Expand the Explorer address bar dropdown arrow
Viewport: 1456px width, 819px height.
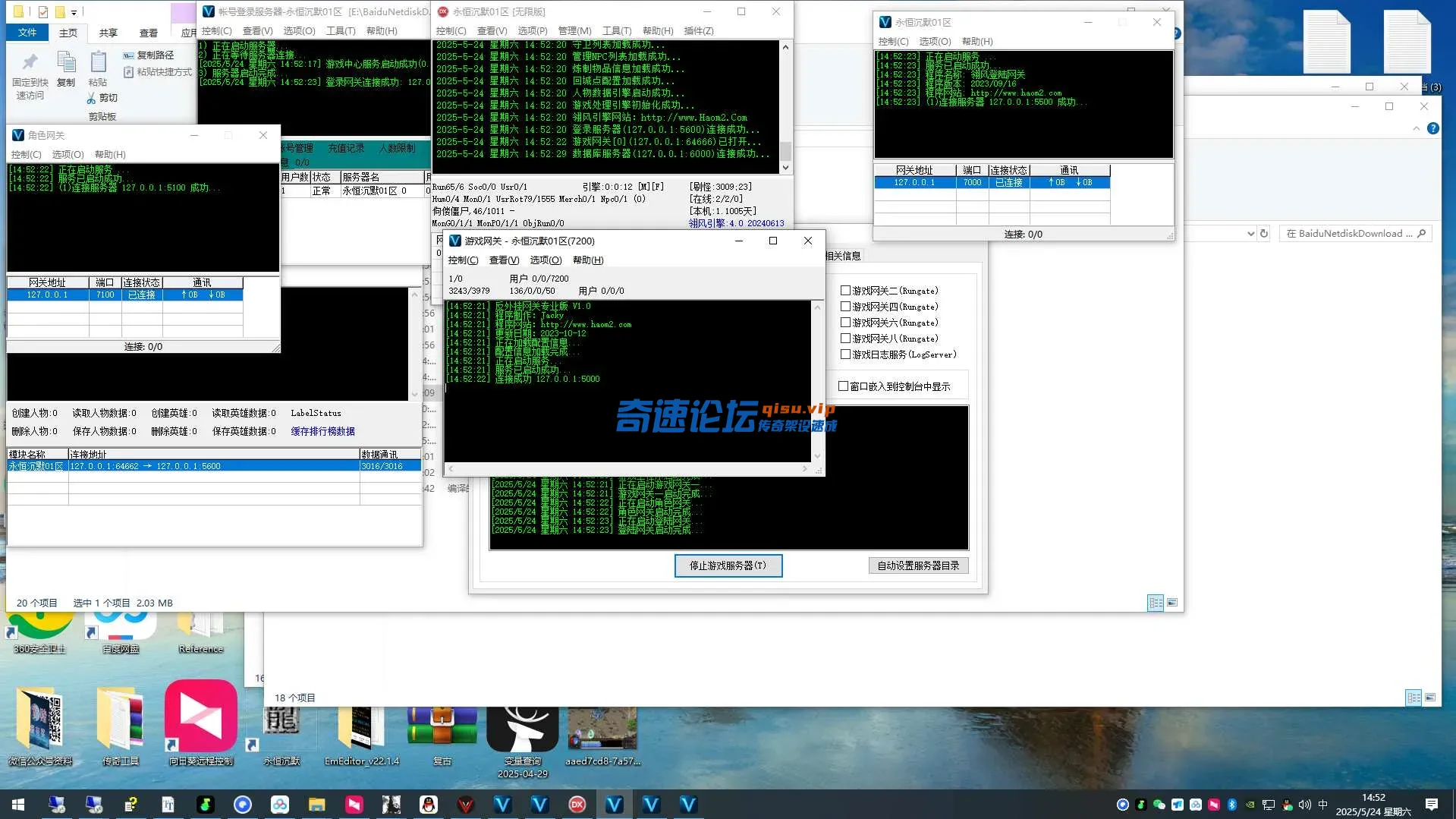pyautogui.click(x=1250, y=234)
